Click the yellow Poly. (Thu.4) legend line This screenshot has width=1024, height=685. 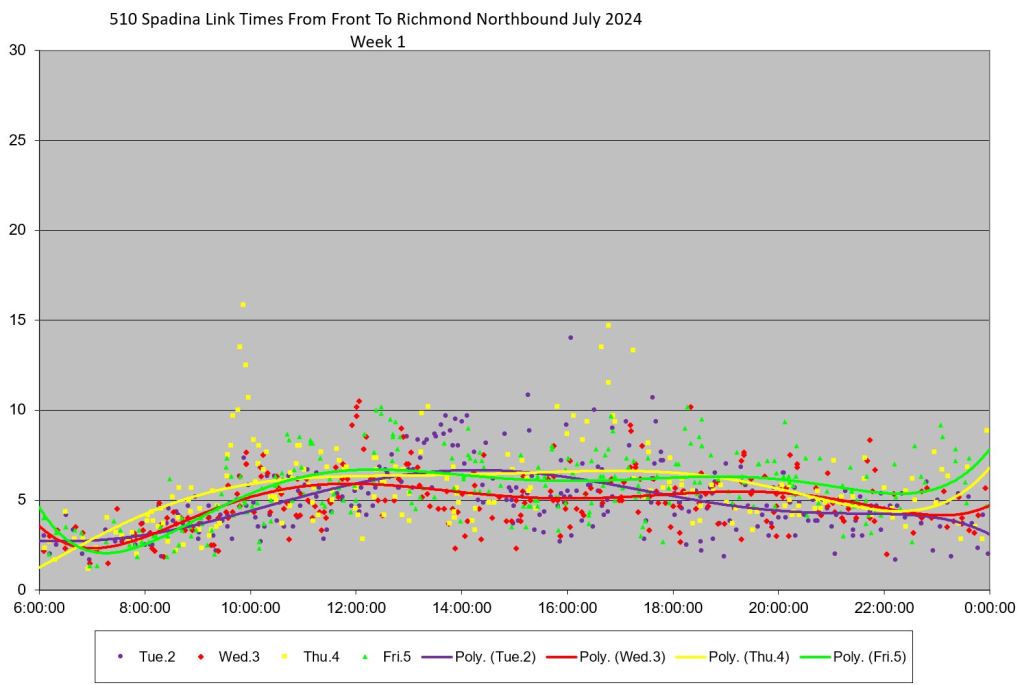coord(687,656)
